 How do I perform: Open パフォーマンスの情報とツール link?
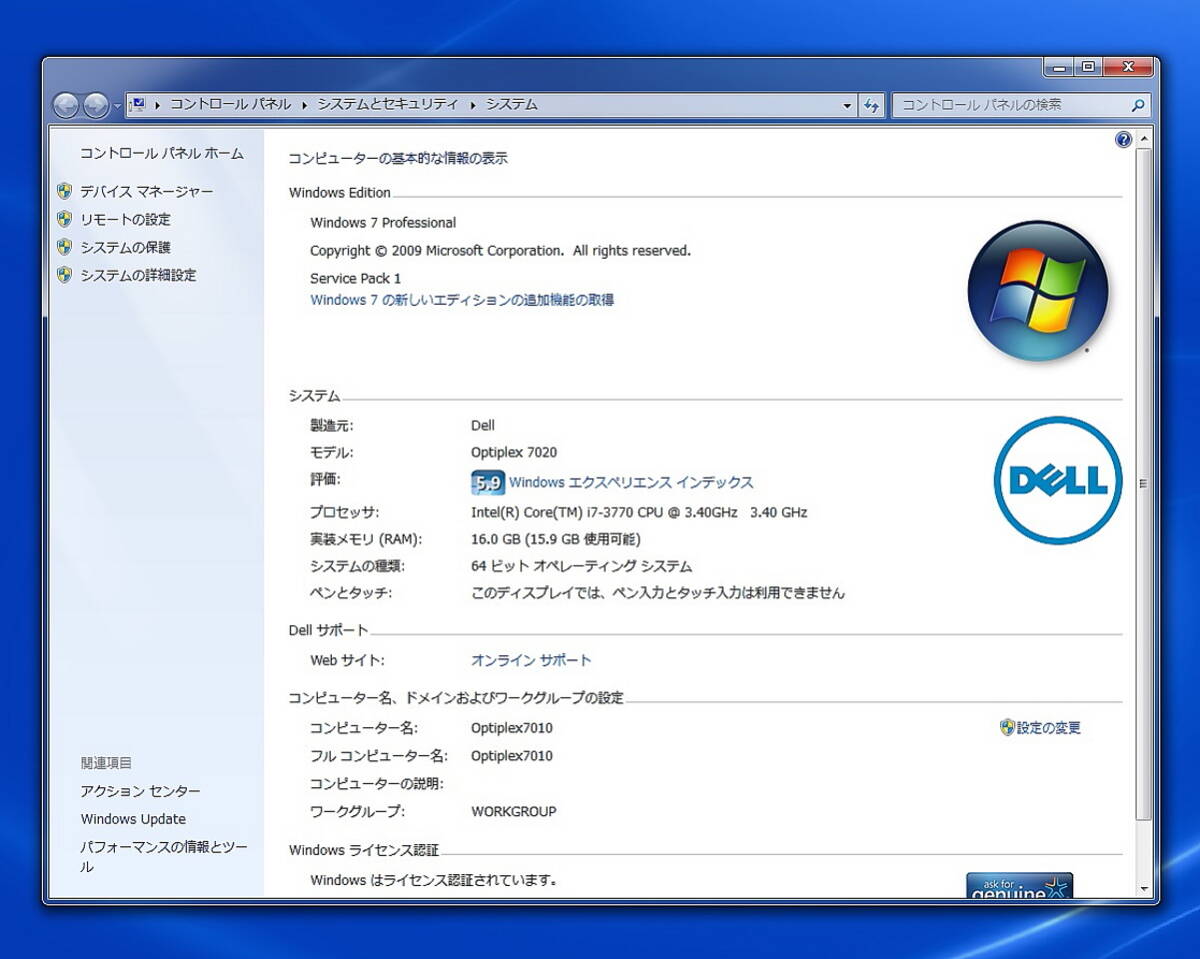pyautogui.click(x=164, y=857)
